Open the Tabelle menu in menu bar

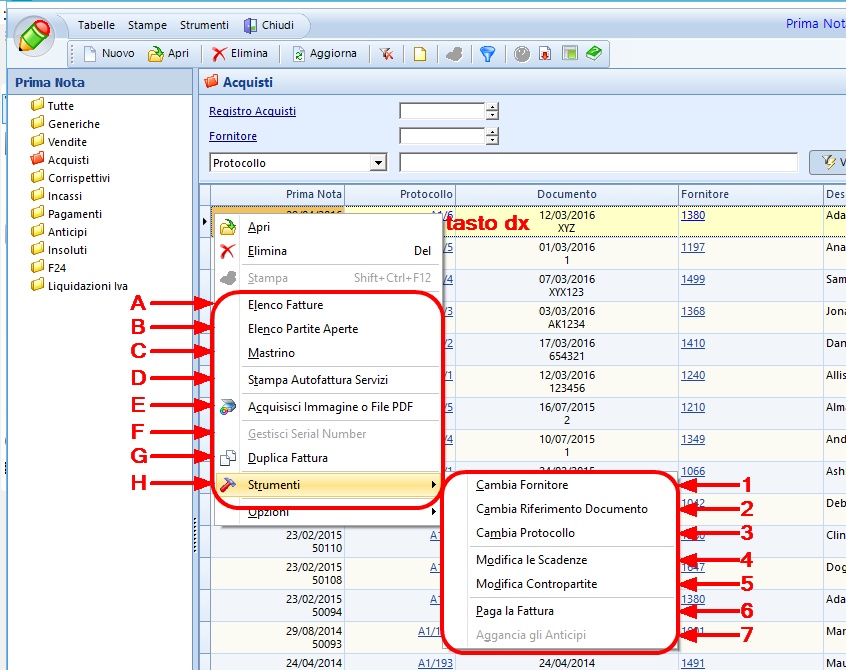pyautogui.click(x=96, y=25)
